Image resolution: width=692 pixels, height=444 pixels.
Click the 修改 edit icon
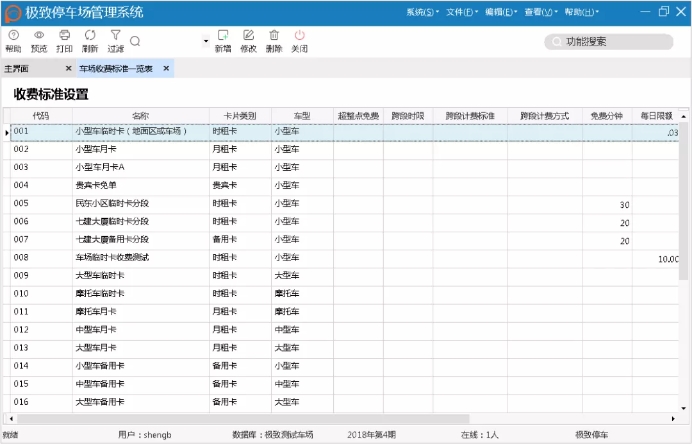pyautogui.click(x=248, y=40)
